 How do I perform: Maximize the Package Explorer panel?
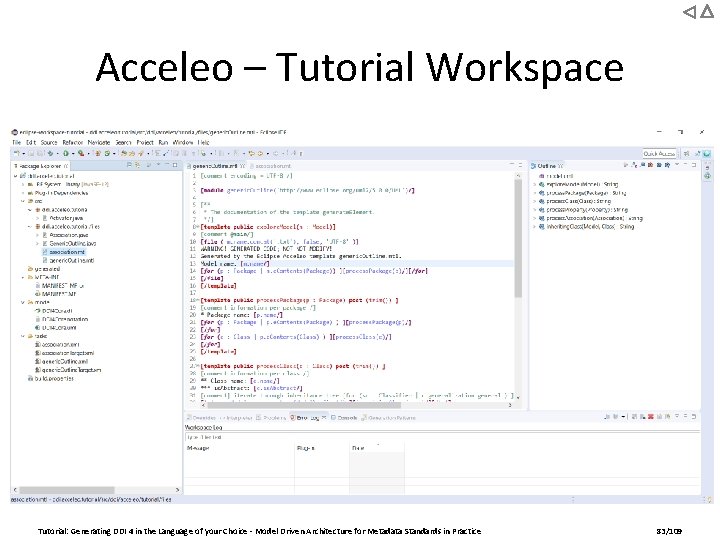click(175, 165)
